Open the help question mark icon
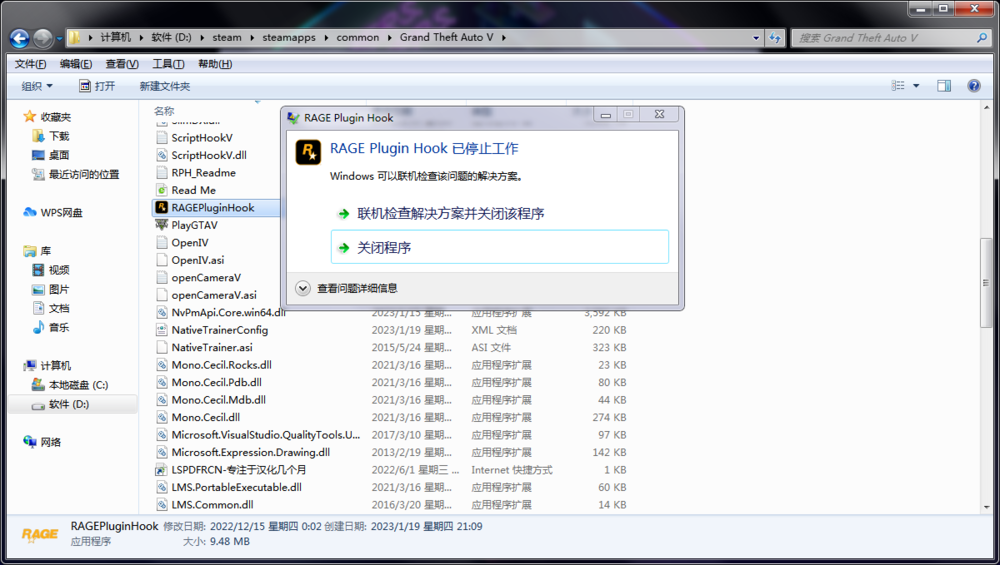1000x565 pixels. [x=973, y=86]
